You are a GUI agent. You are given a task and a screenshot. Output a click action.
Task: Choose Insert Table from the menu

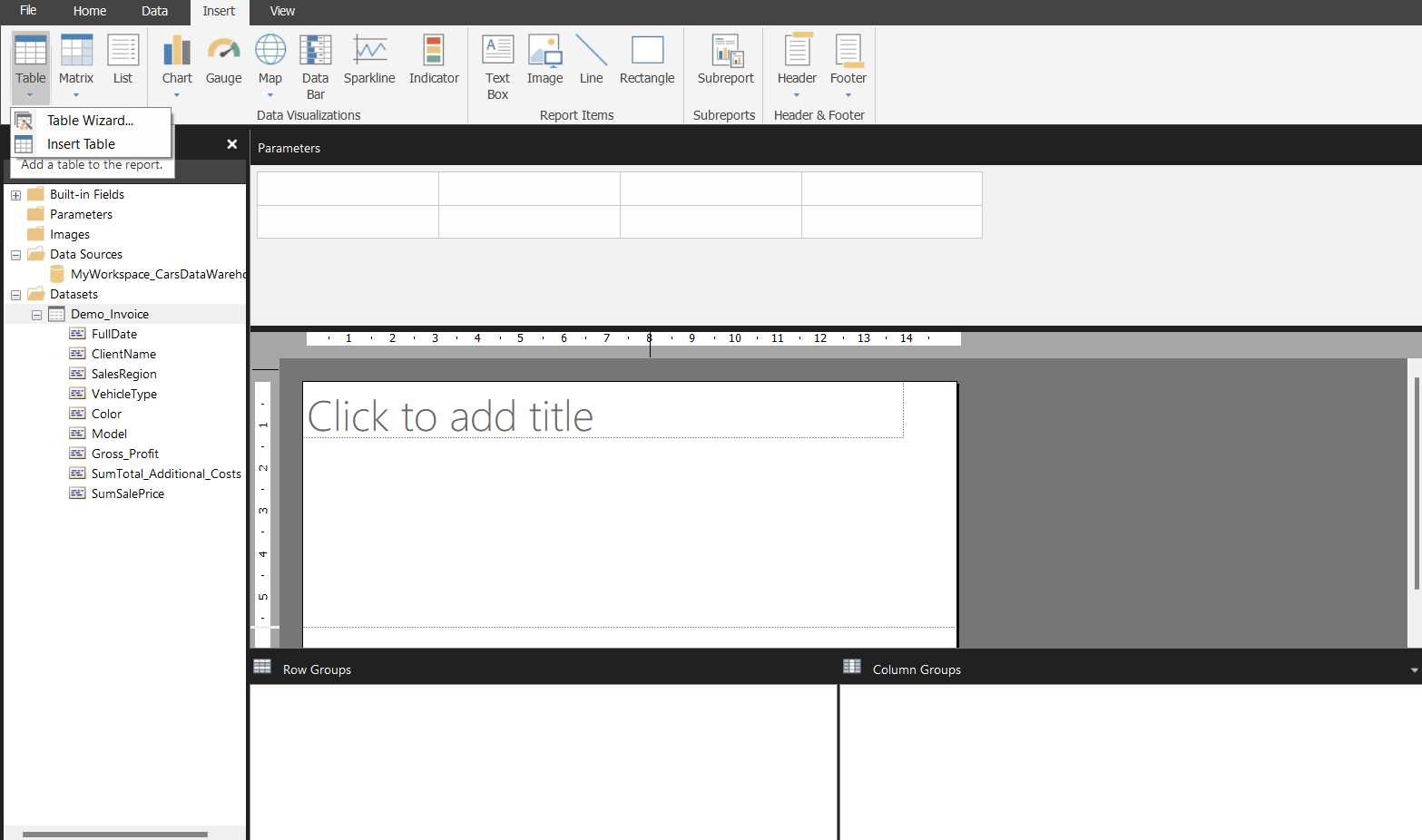point(81,143)
